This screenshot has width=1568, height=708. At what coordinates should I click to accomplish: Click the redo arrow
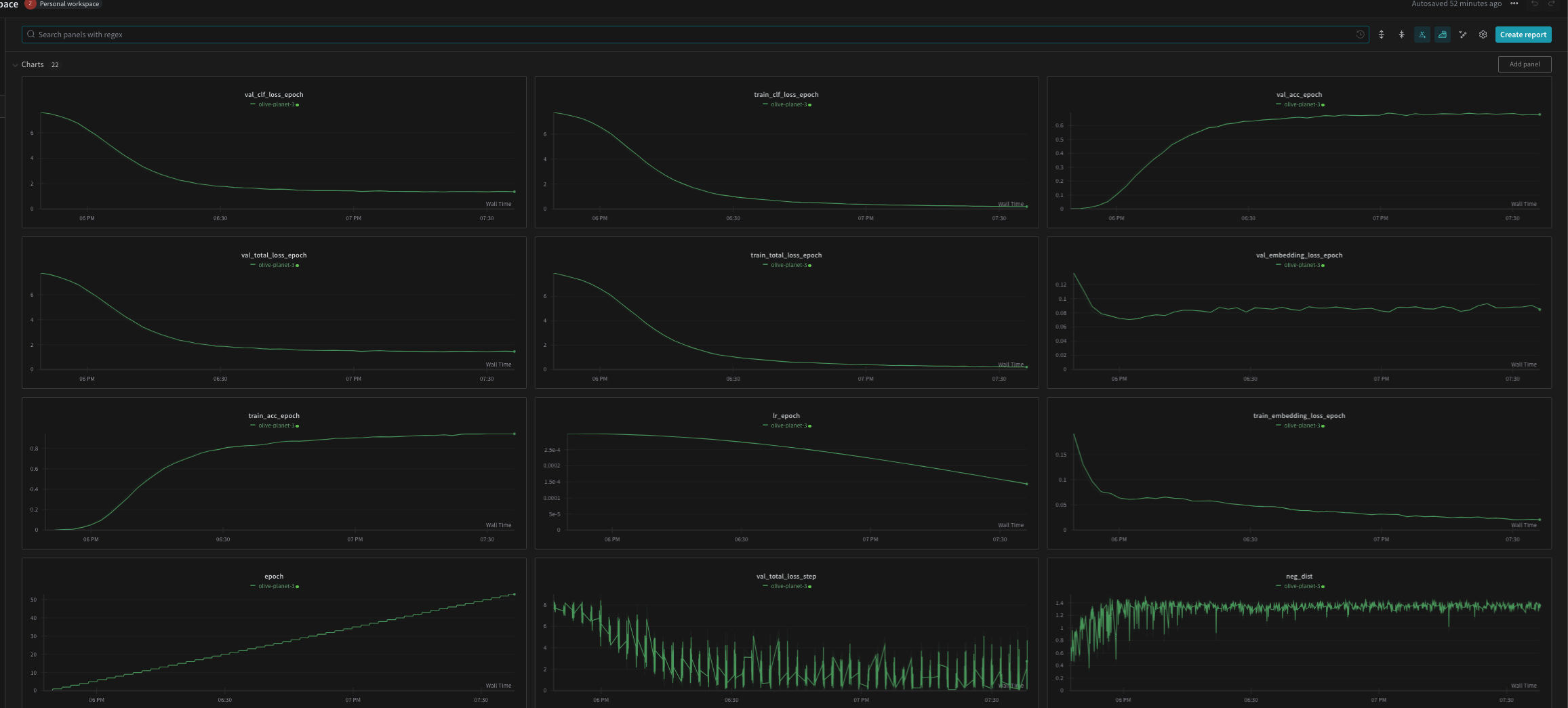[x=1551, y=4]
